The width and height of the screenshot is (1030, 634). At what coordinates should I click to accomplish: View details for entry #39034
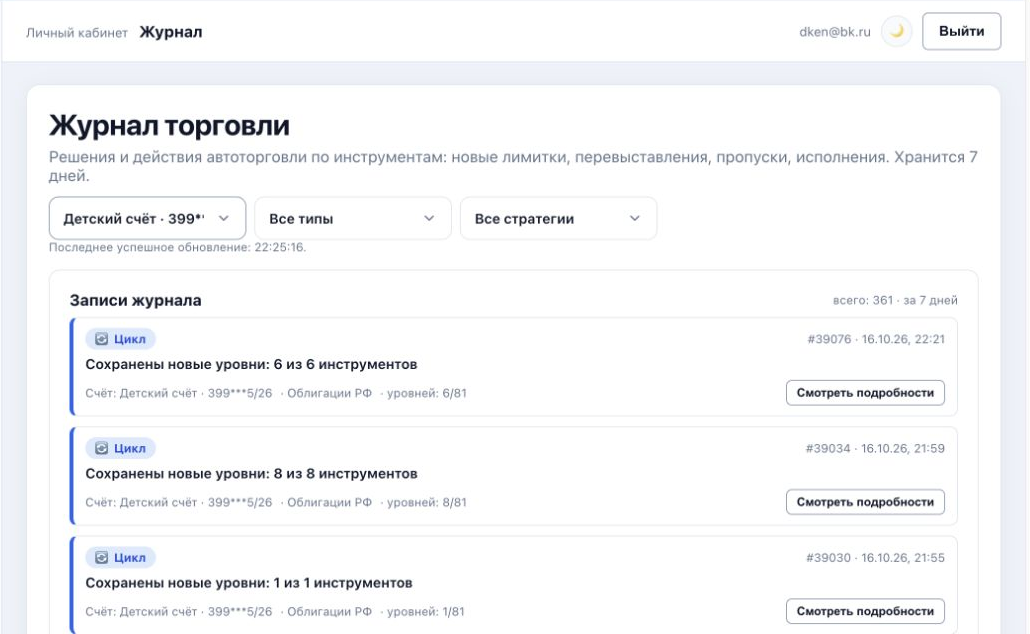(x=865, y=502)
